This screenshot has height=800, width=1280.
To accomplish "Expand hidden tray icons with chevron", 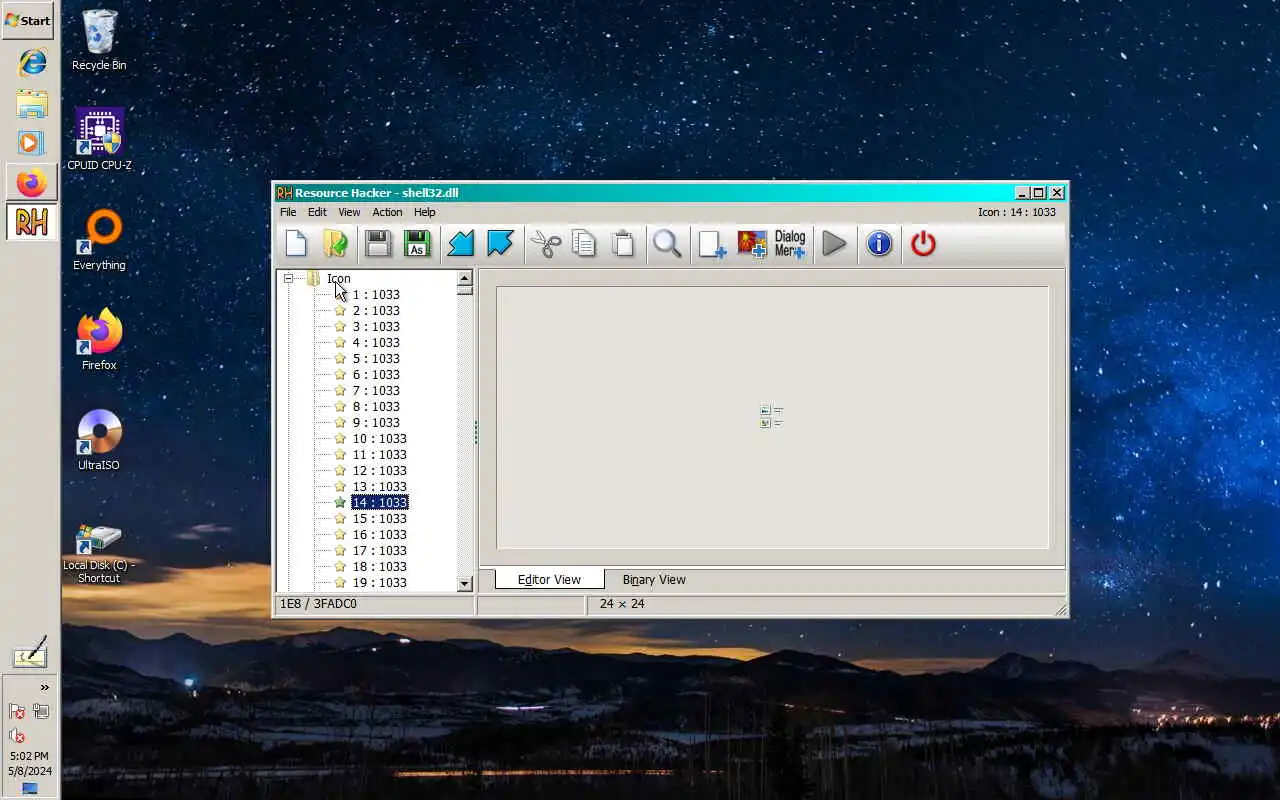I will point(44,687).
